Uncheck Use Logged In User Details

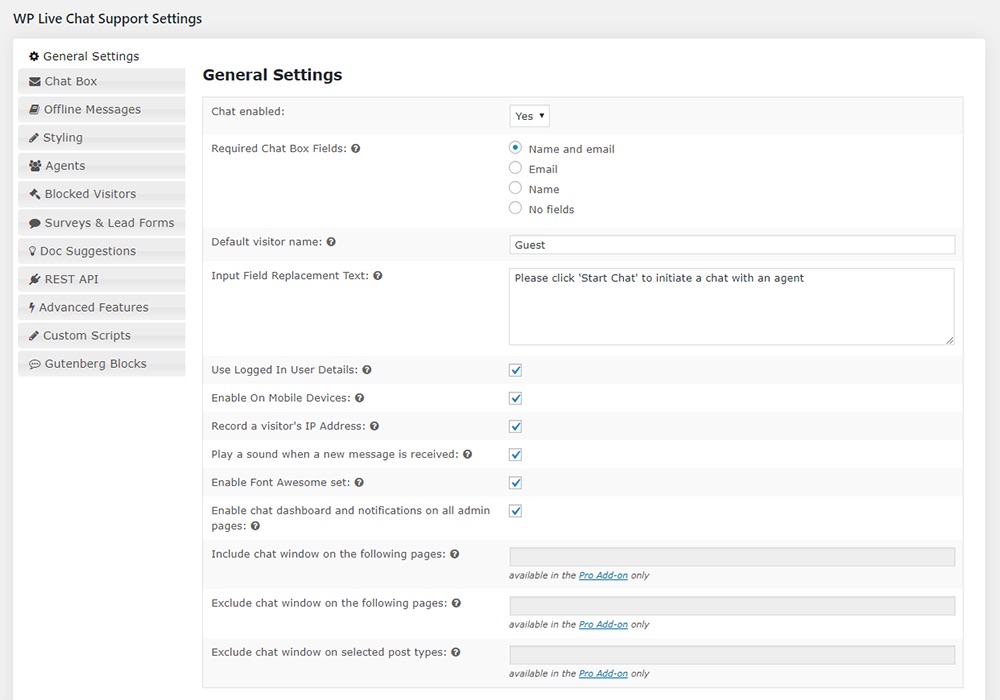pyautogui.click(x=515, y=370)
